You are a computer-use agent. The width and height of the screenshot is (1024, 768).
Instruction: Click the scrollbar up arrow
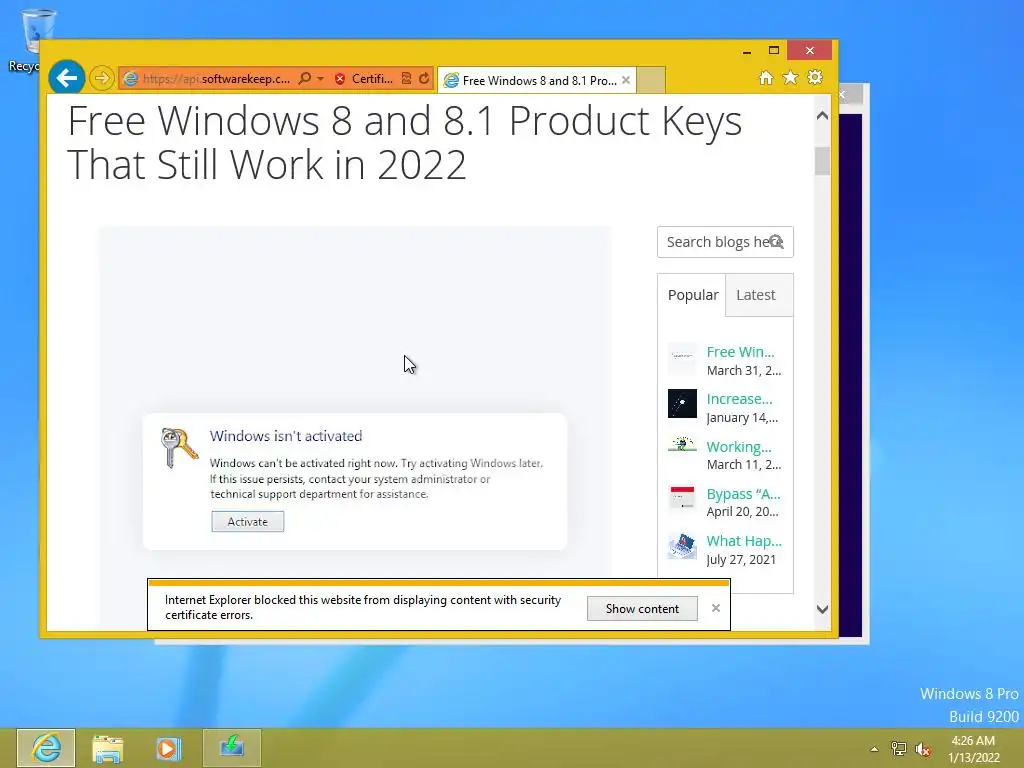(822, 116)
